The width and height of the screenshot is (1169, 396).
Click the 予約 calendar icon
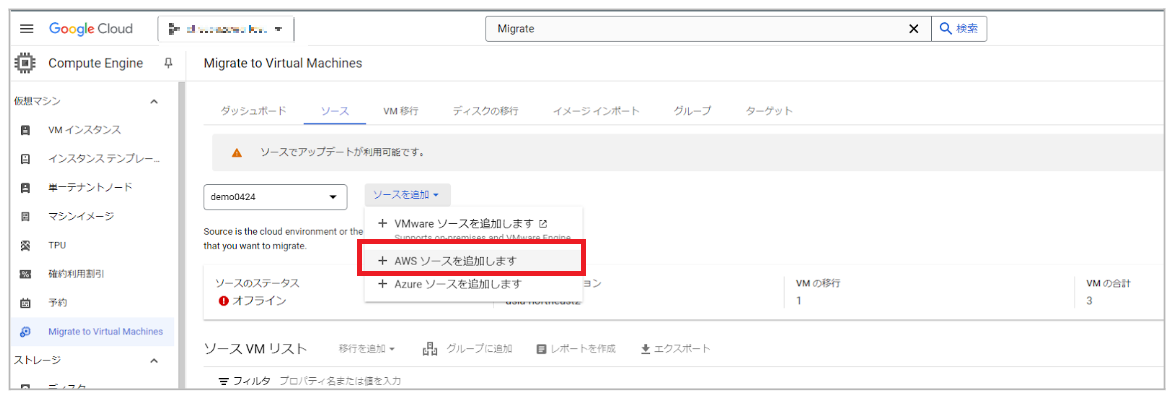point(25,304)
